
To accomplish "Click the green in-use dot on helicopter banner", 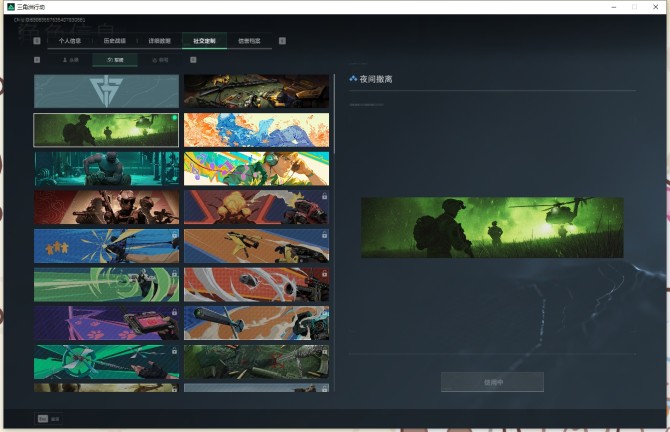I will click(174, 118).
